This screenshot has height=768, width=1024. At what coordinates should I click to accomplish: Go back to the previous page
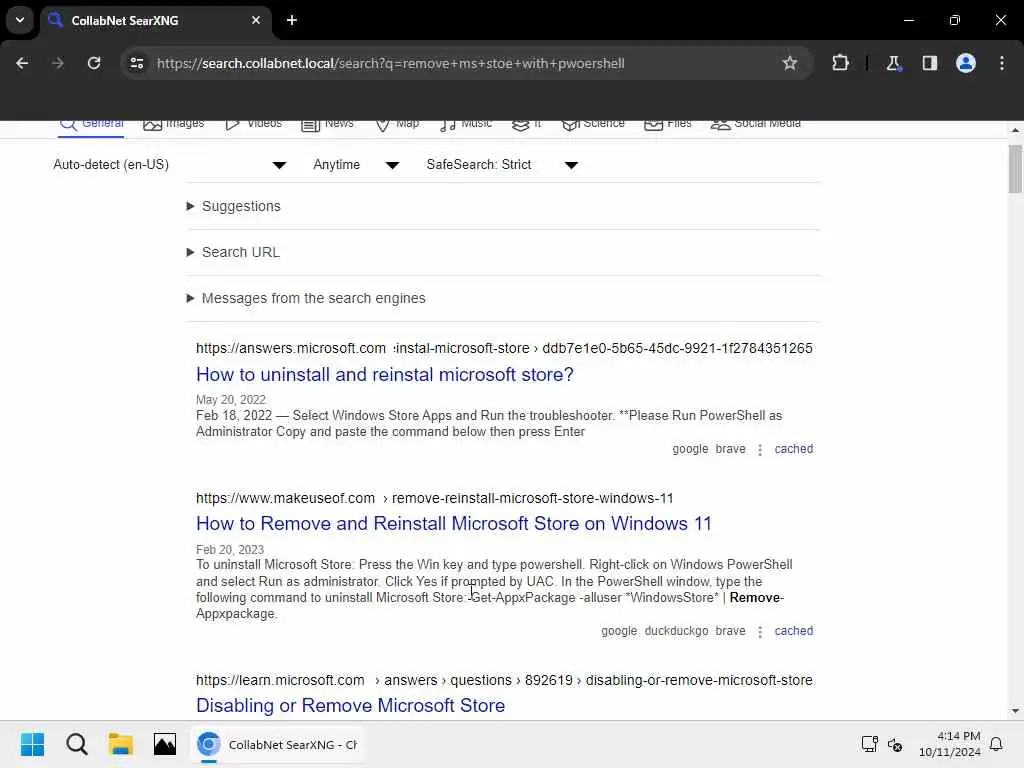click(x=22, y=63)
